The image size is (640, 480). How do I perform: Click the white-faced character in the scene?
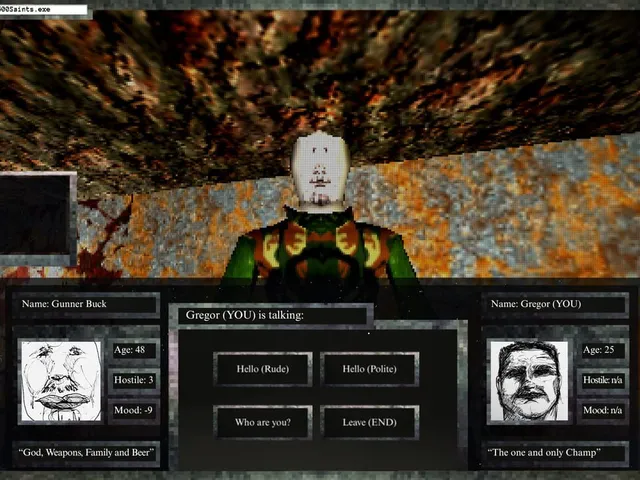321,212
